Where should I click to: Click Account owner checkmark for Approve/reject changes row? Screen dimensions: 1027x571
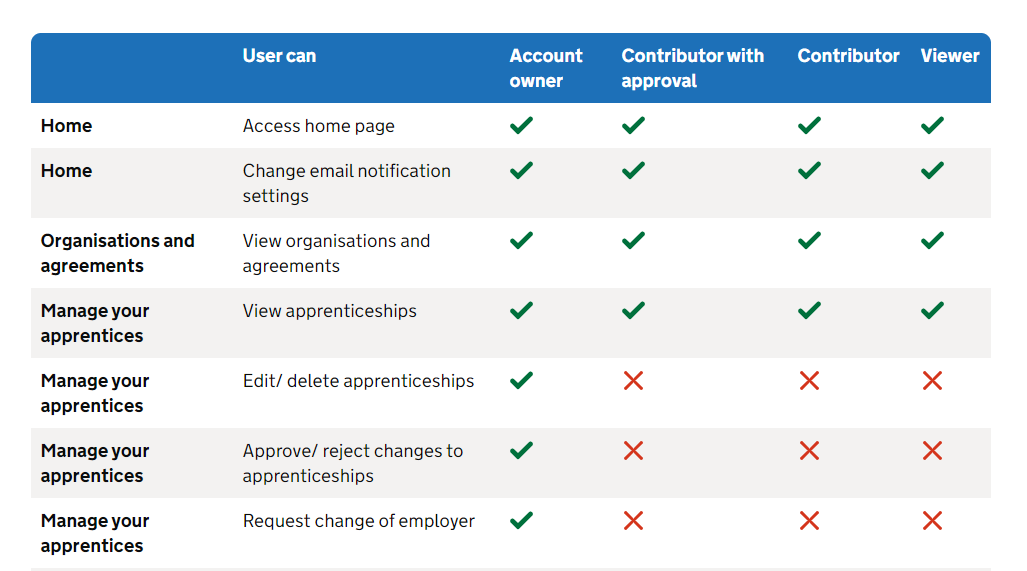click(x=521, y=451)
